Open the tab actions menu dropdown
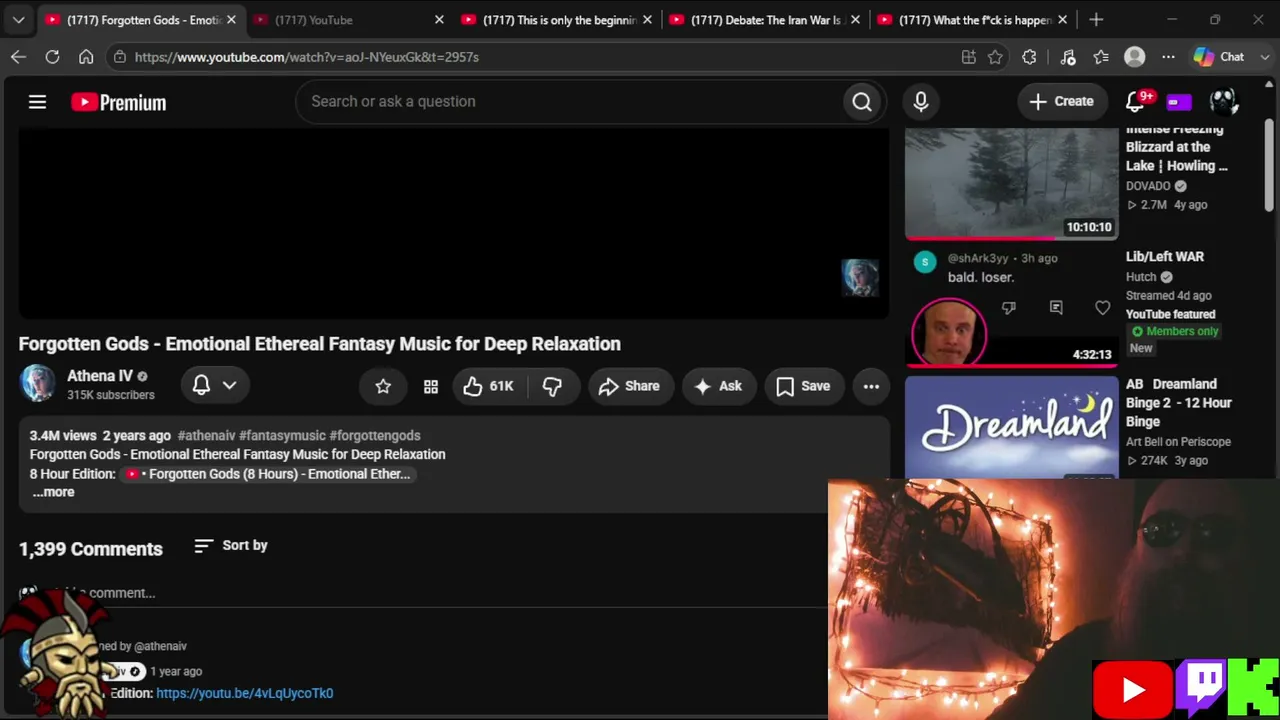The width and height of the screenshot is (1280, 720). [19, 20]
